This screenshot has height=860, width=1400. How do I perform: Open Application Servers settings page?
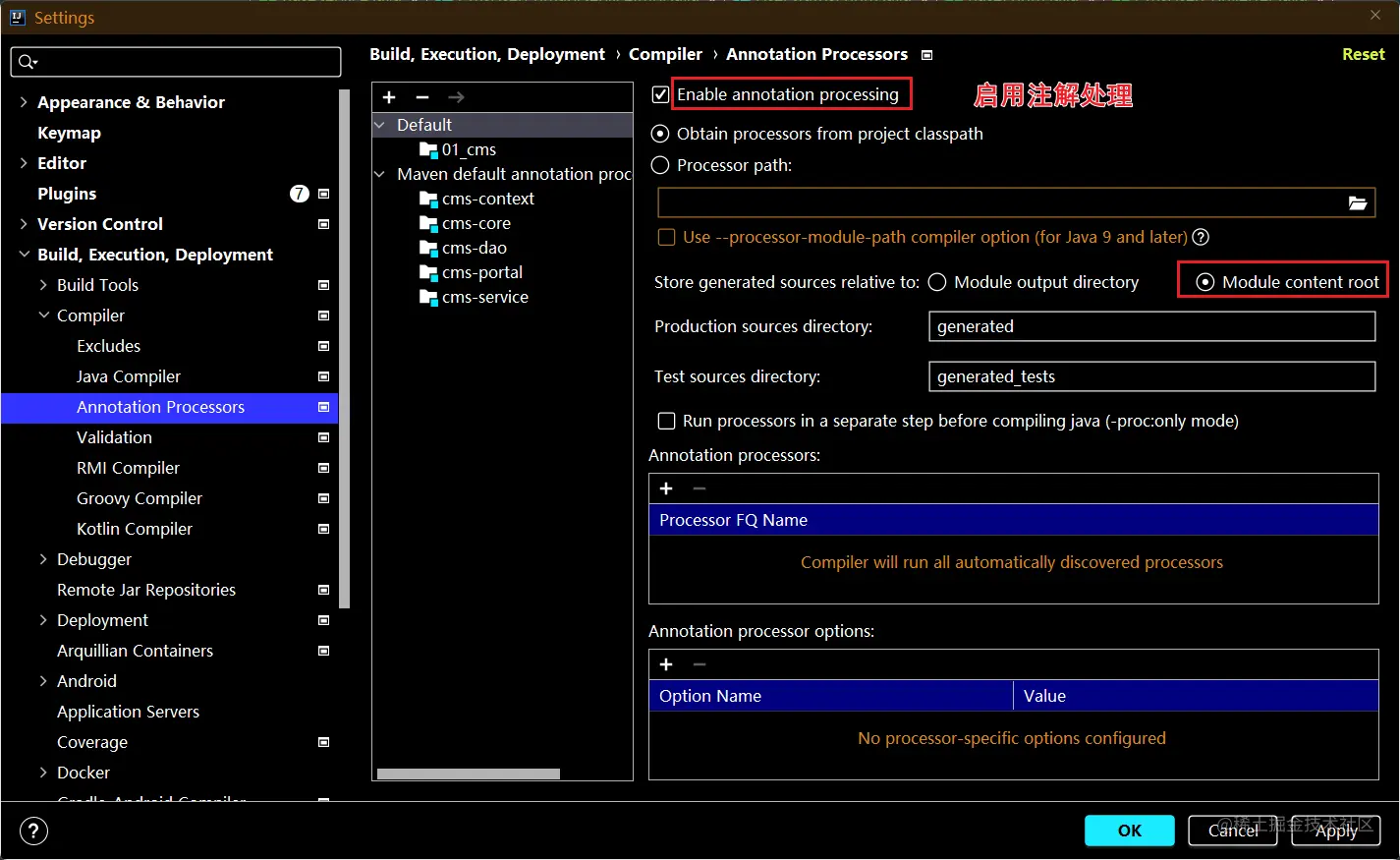click(x=128, y=712)
